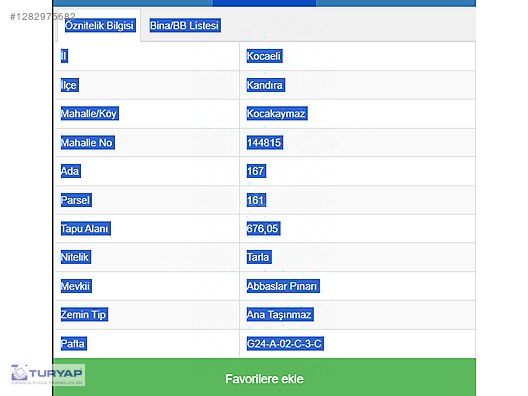Open the Bina/BB Listesi tab
The image size is (528, 396).
point(185,26)
